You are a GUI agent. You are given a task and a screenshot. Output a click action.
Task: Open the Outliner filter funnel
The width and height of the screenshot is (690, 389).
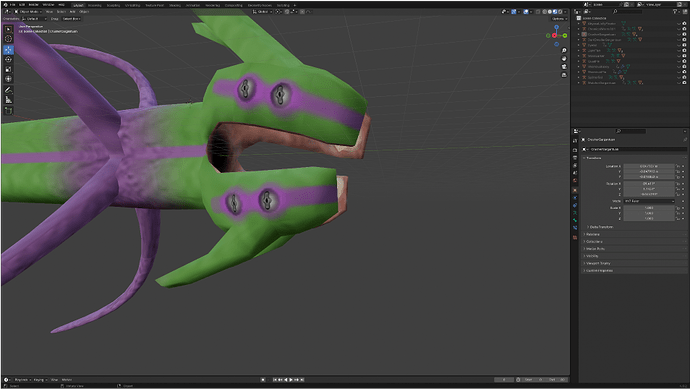675,12
